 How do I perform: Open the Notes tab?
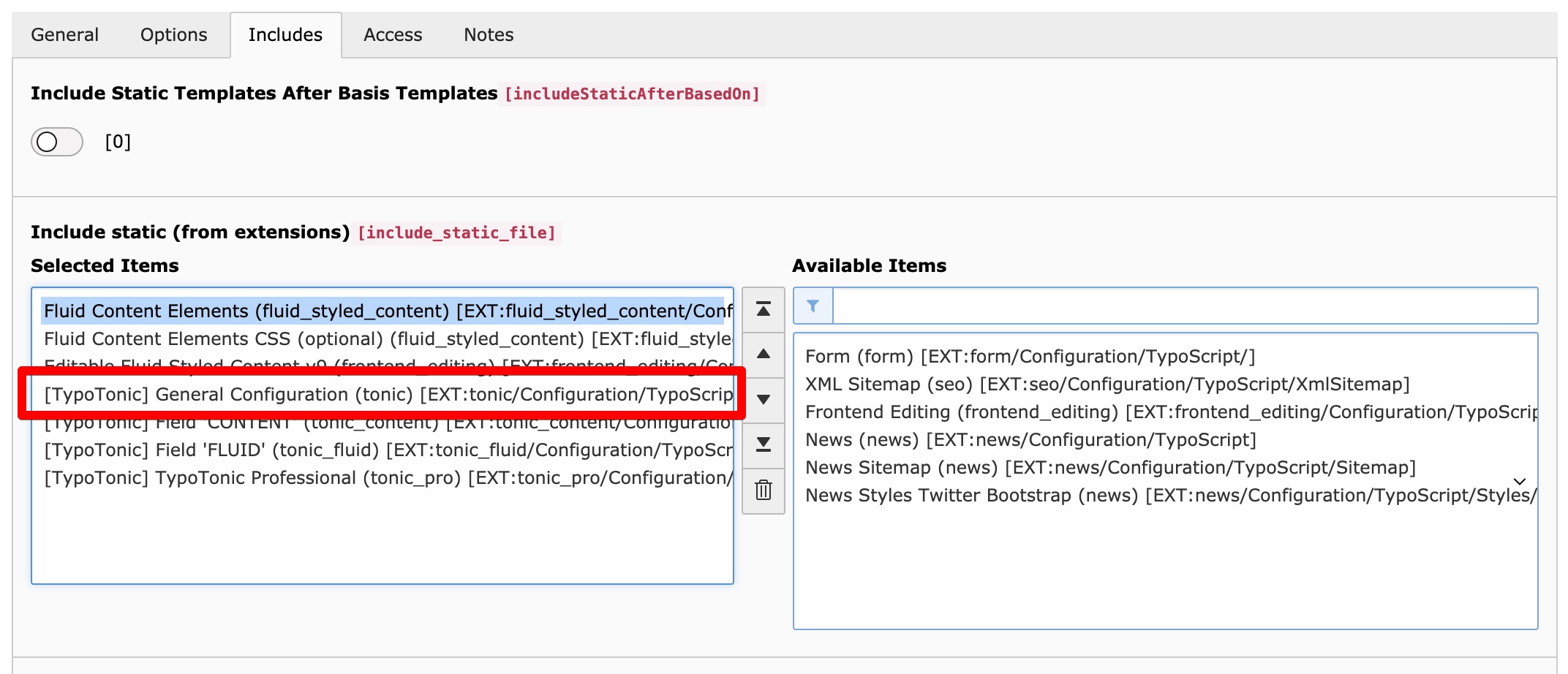click(x=489, y=35)
